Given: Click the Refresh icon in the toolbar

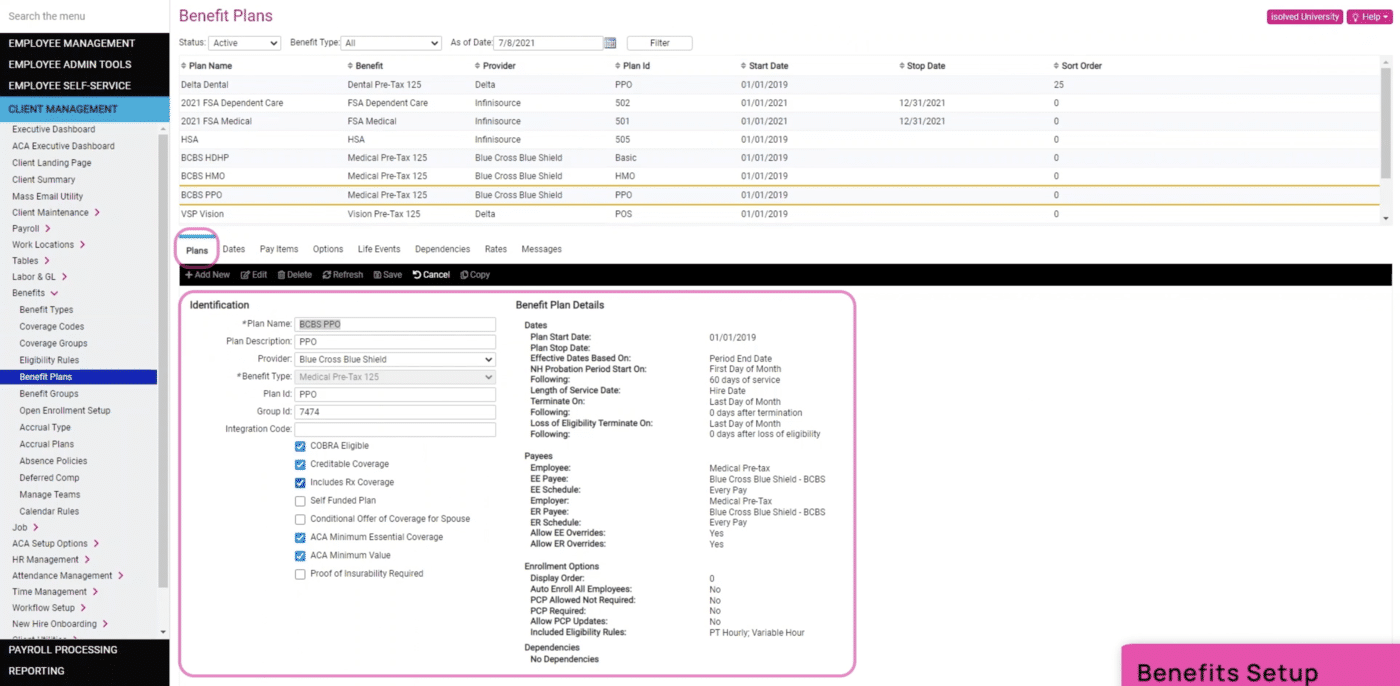Looking at the screenshot, I should click(327, 274).
